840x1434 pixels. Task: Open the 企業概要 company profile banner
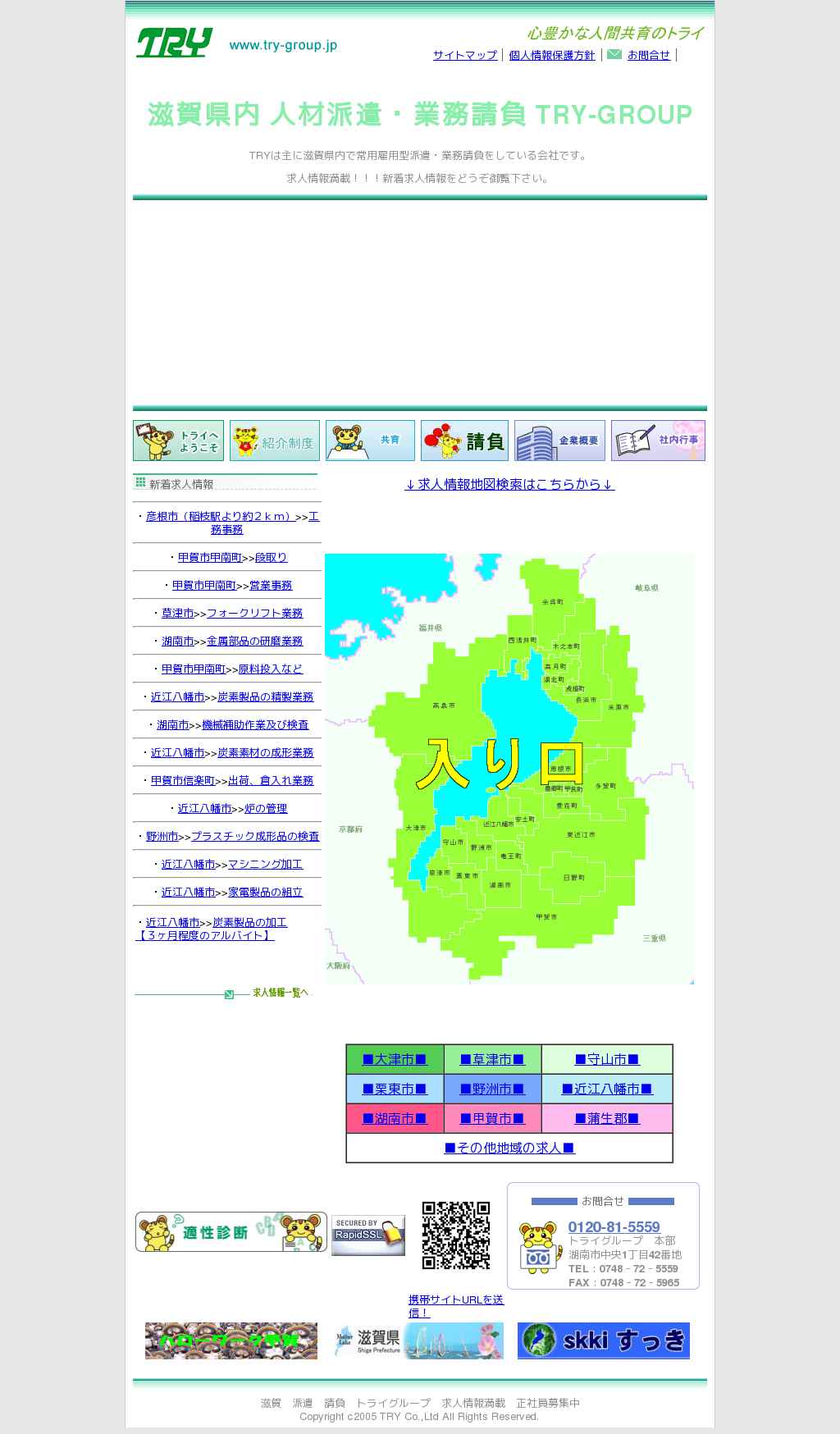(x=559, y=441)
